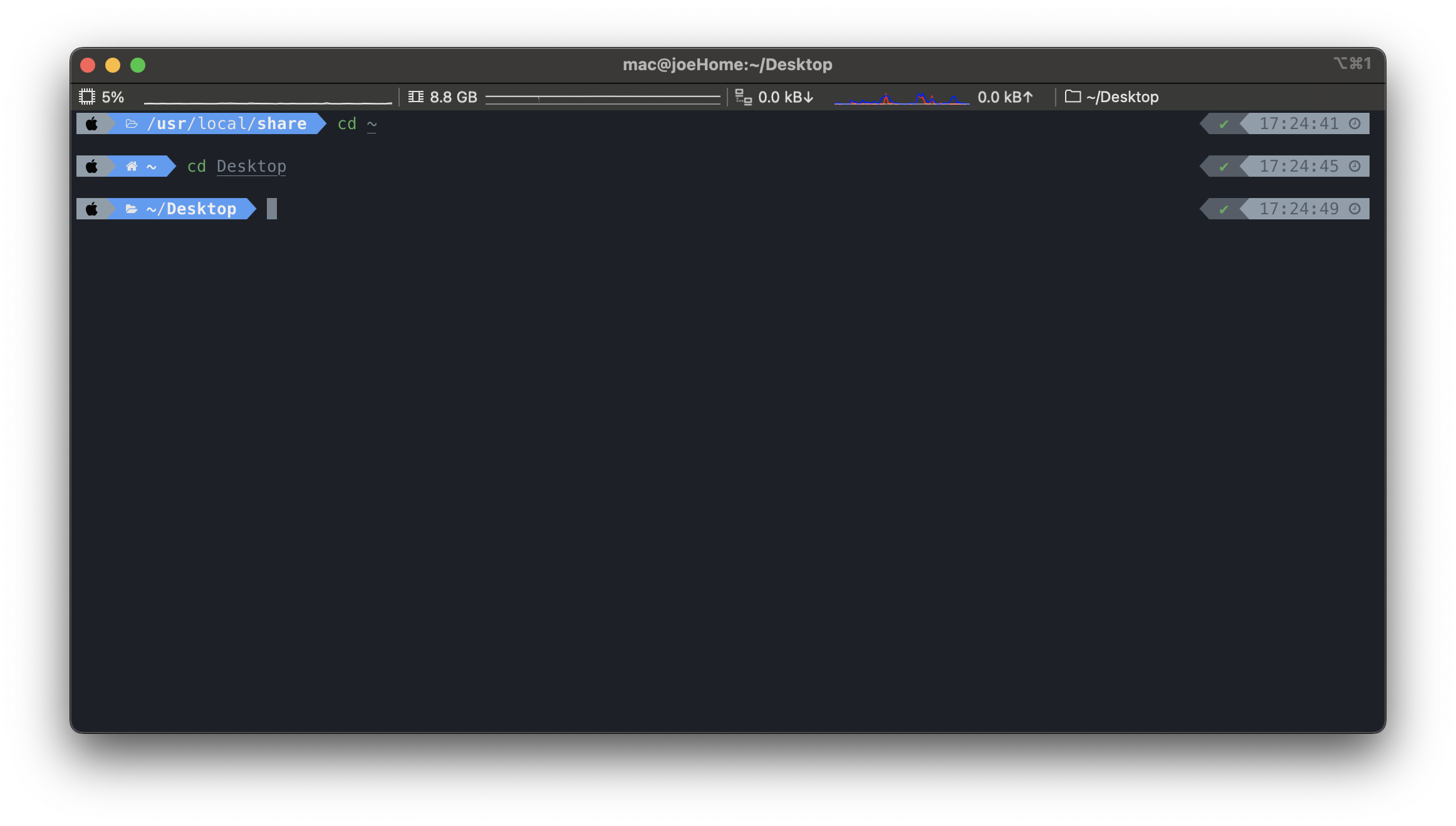The width and height of the screenshot is (1456, 826).
Task: Click the terminal cursor block at the current prompt
Action: pos(271,209)
